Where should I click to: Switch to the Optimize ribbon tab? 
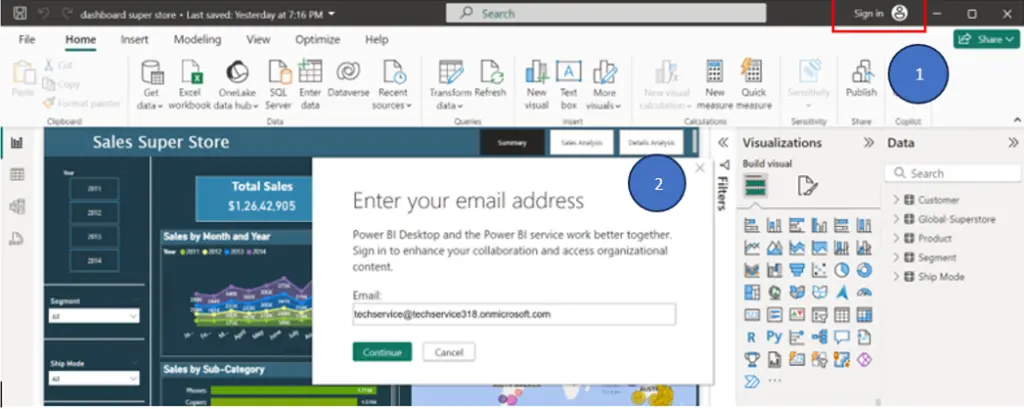[x=317, y=39]
